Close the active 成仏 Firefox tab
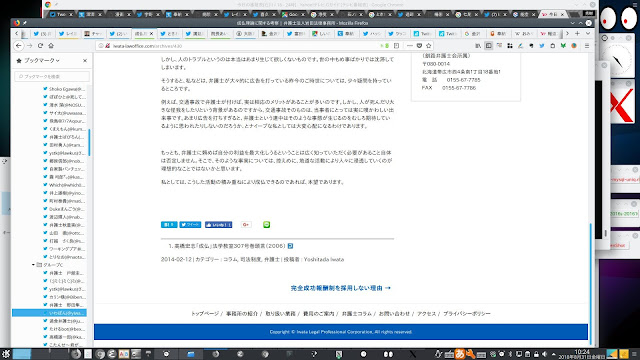 click(x=151, y=33)
